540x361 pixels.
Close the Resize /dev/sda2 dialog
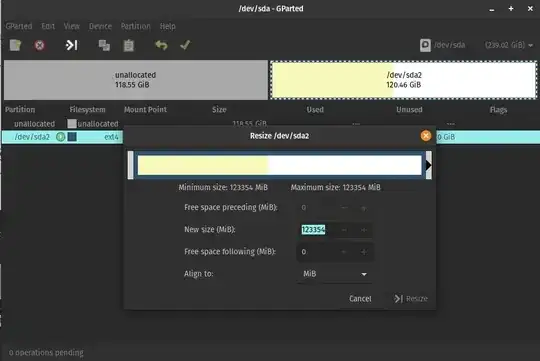point(426,136)
